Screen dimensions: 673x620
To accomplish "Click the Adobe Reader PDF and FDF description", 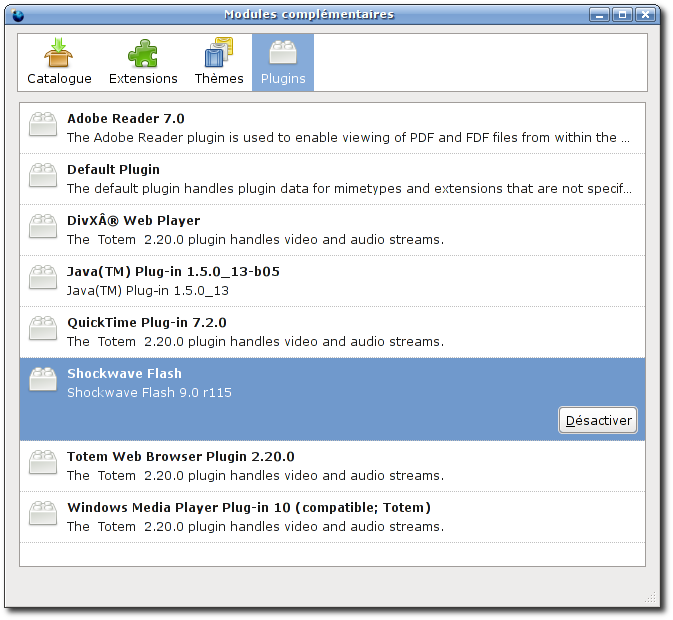I will pyautogui.click(x=349, y=138).
